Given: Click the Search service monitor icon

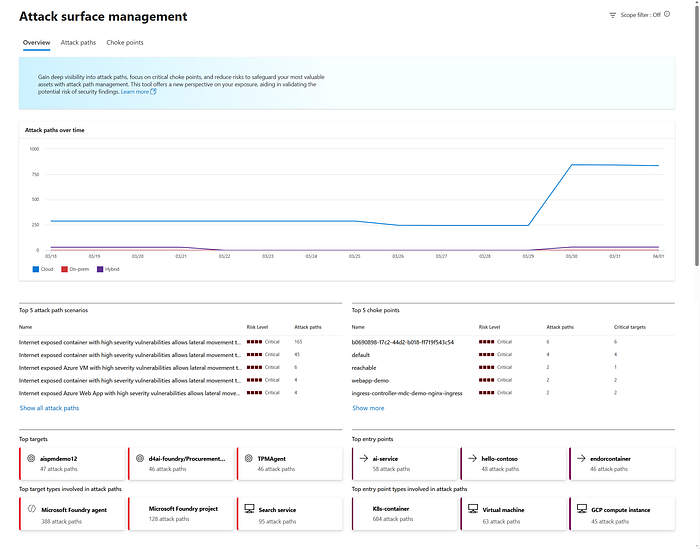Looking at the screenshot, I should (x=250, y=509).
